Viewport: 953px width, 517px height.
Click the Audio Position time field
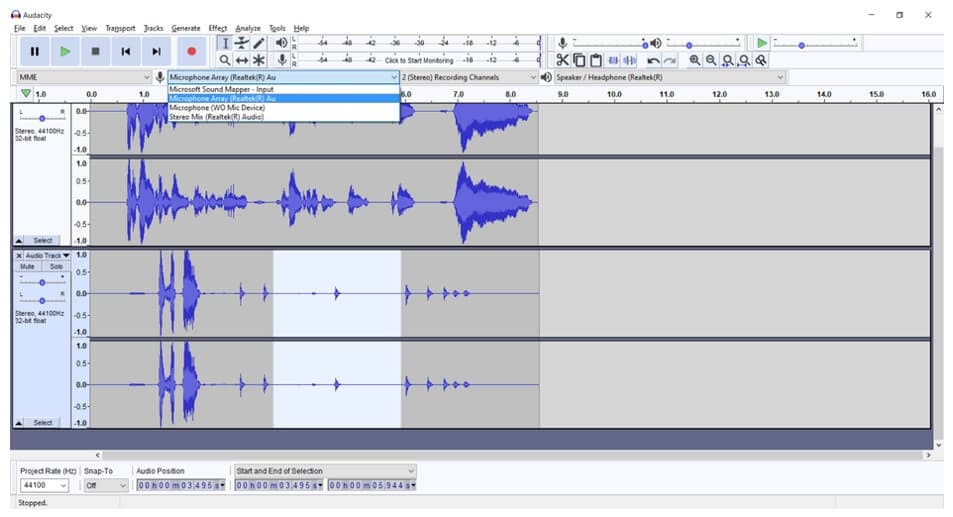[181, 485]
